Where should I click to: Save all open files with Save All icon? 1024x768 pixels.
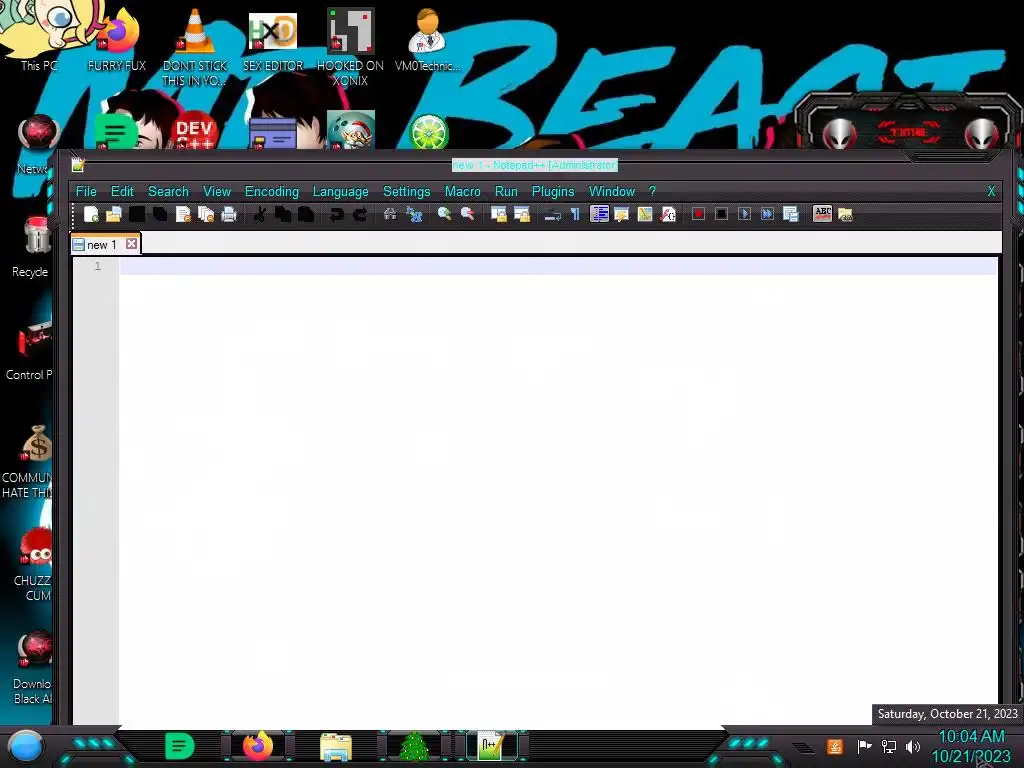pyautogui.click(x=160, y=214)
